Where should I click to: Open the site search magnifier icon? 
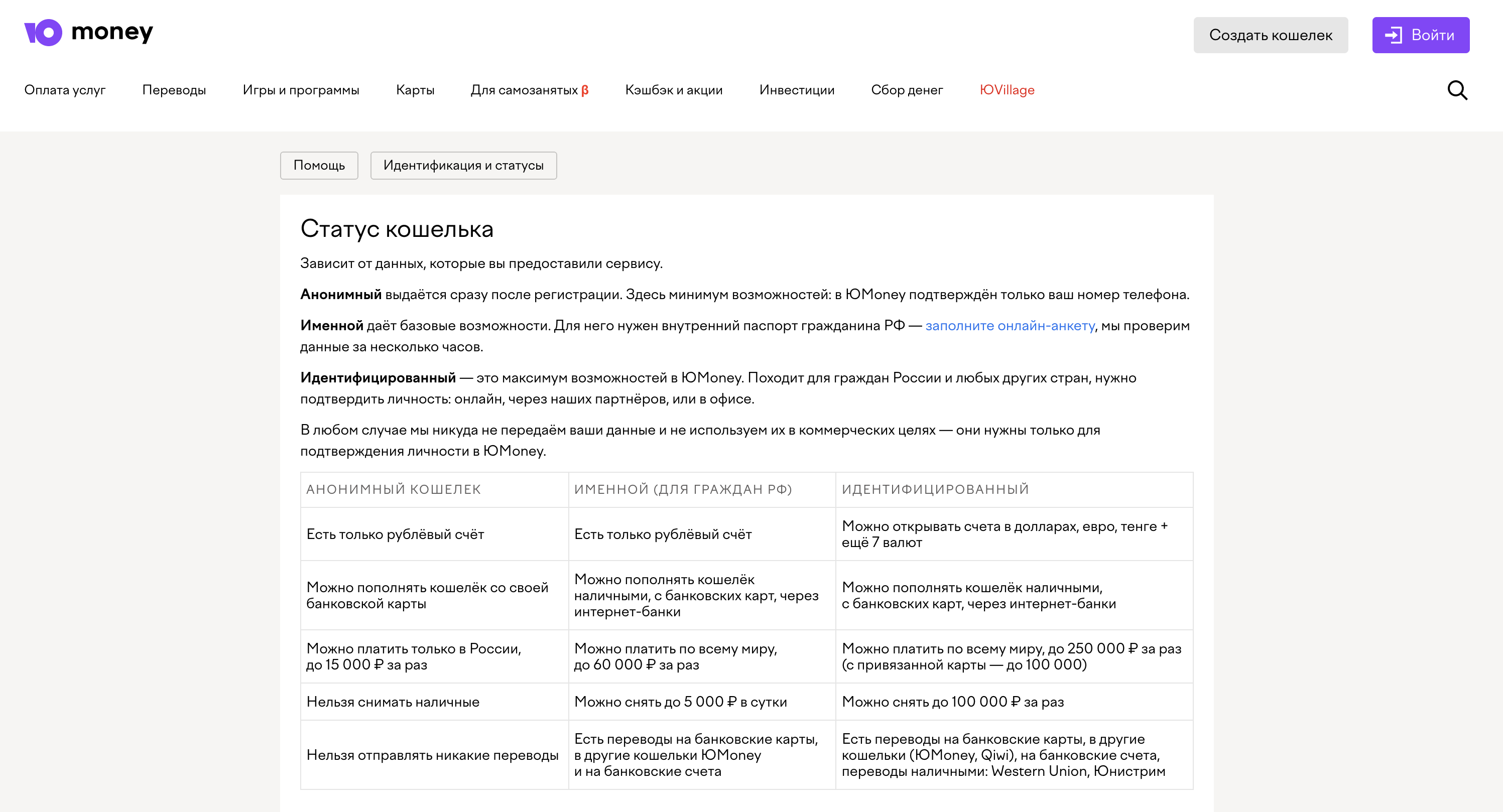pyautogui.click(x=1457, y=90)
